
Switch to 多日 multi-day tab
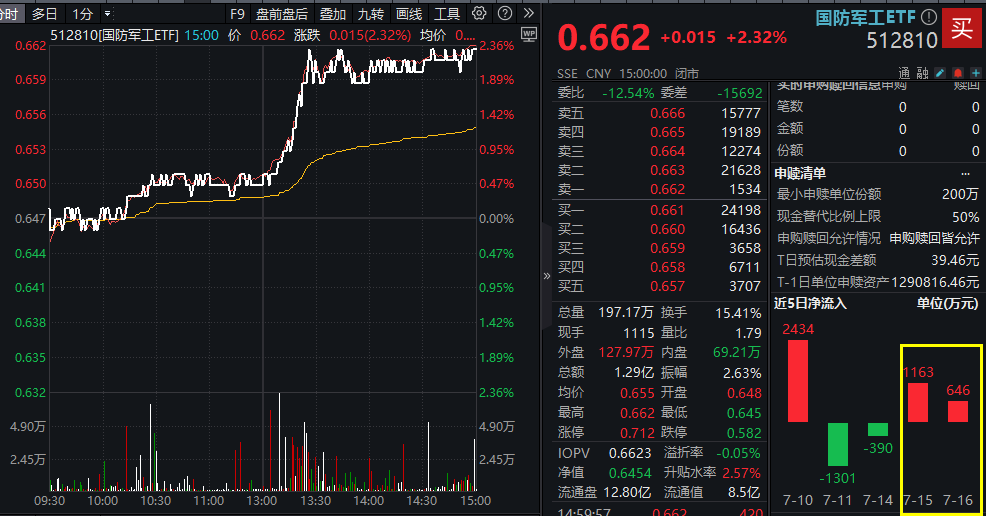pos(45,14)
